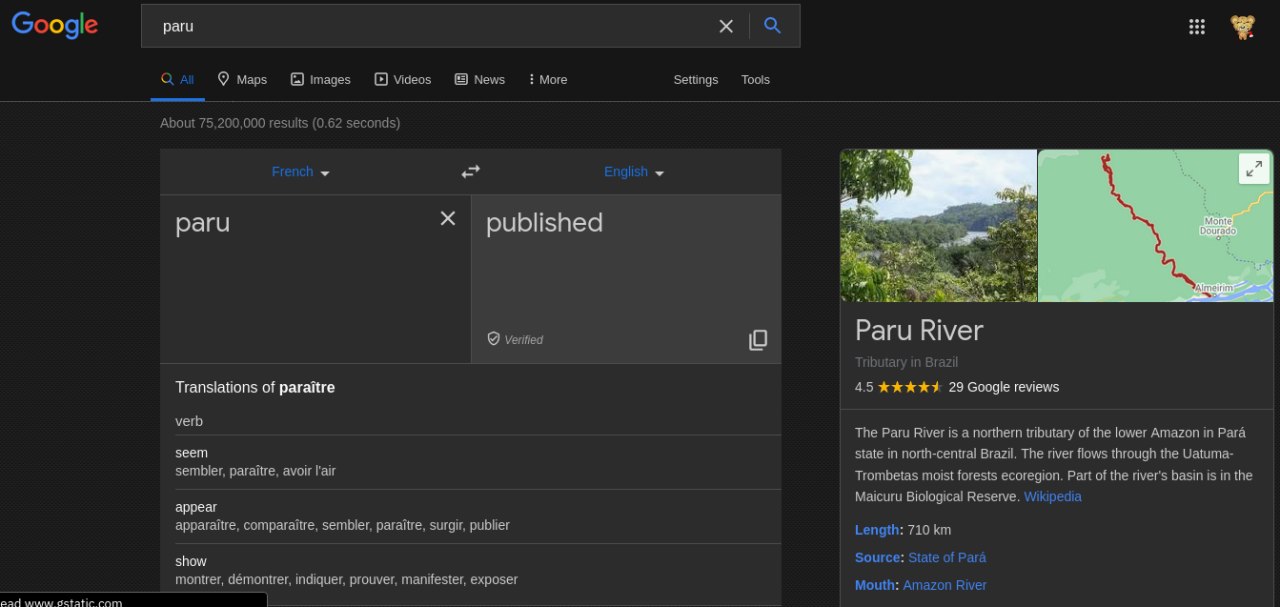This screenshot has width=1280, height=607.
Task: Click the translated word 'published'
Action: pyautogui.click(x=544, y=223)
